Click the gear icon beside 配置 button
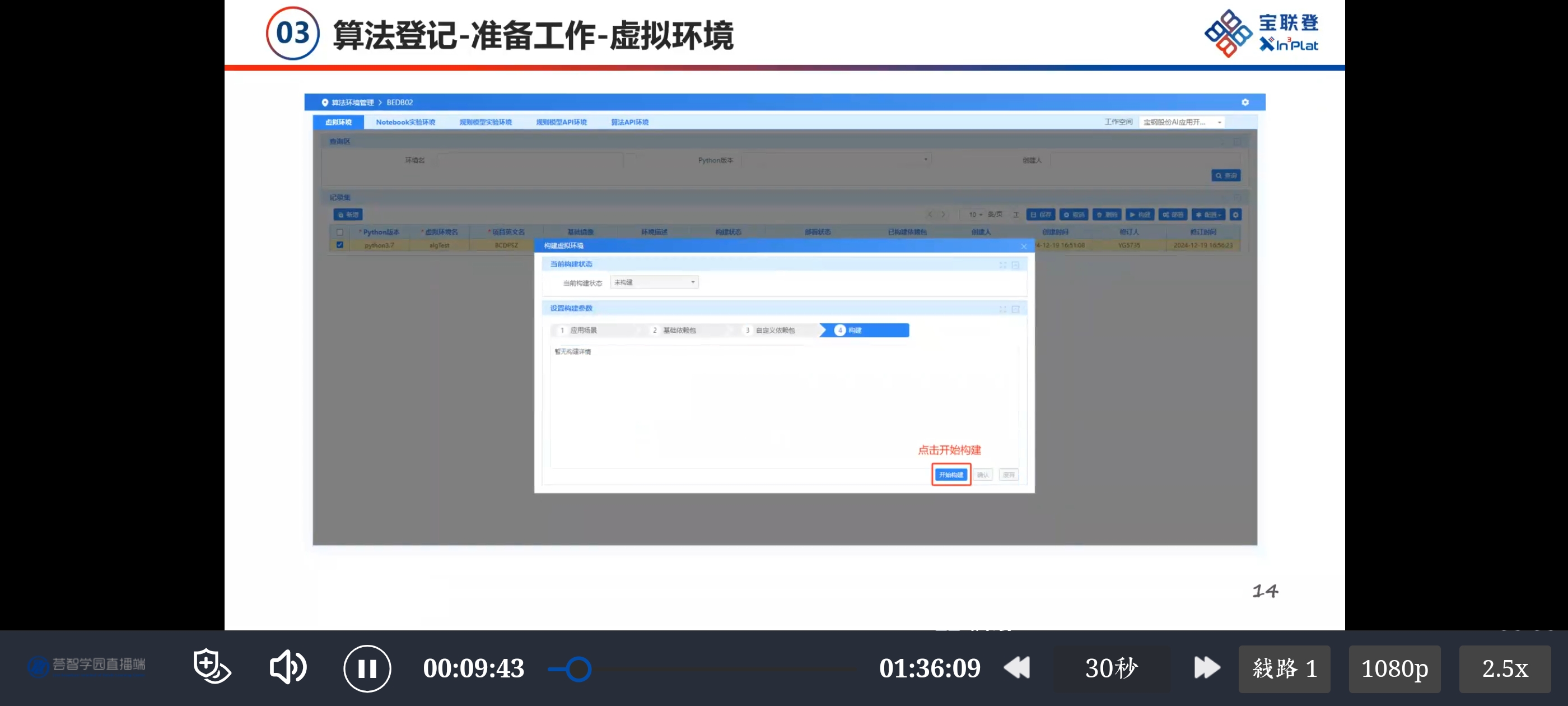The height and width of the screenshot is (706, 1568). click(1235, 215)
